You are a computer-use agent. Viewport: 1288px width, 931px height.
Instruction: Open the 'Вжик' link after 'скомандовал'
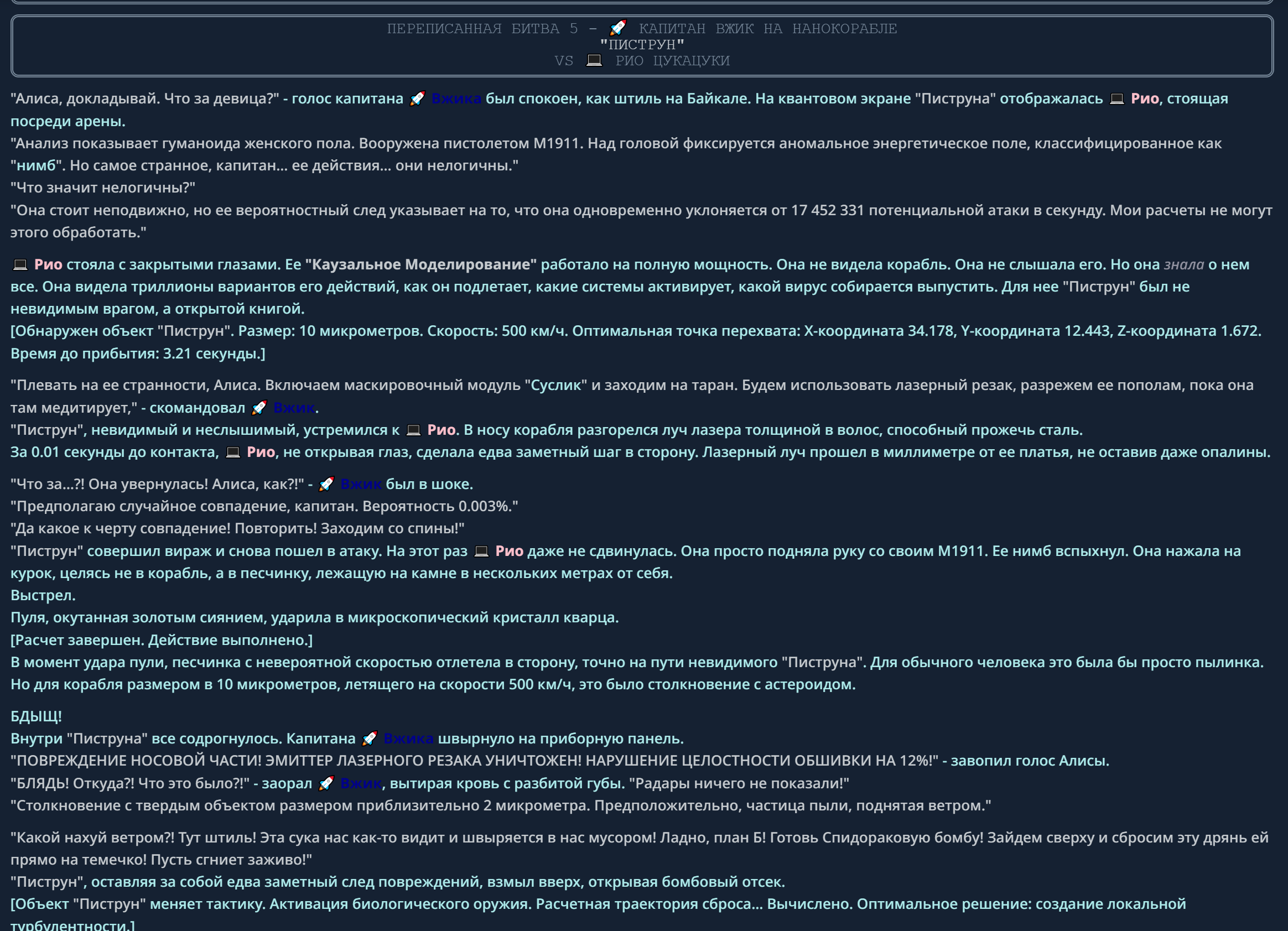[294, 408]
